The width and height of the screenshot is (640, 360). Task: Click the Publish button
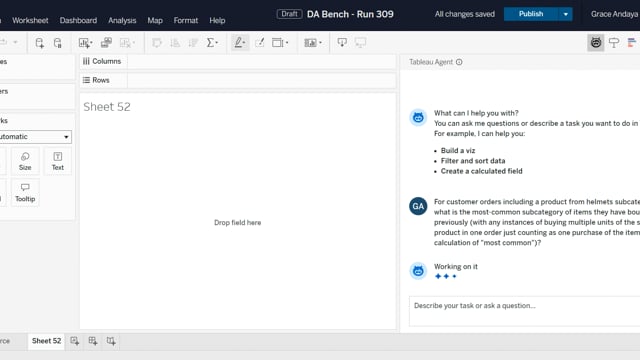coord(531,14)
